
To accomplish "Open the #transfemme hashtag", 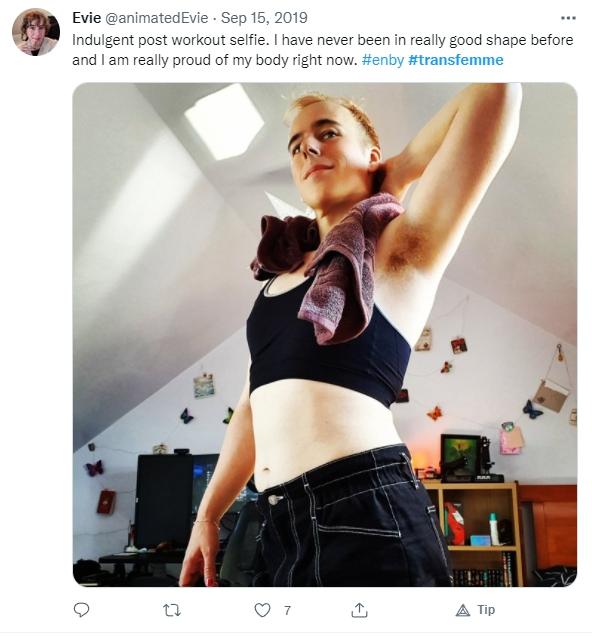I will [456, 60].
